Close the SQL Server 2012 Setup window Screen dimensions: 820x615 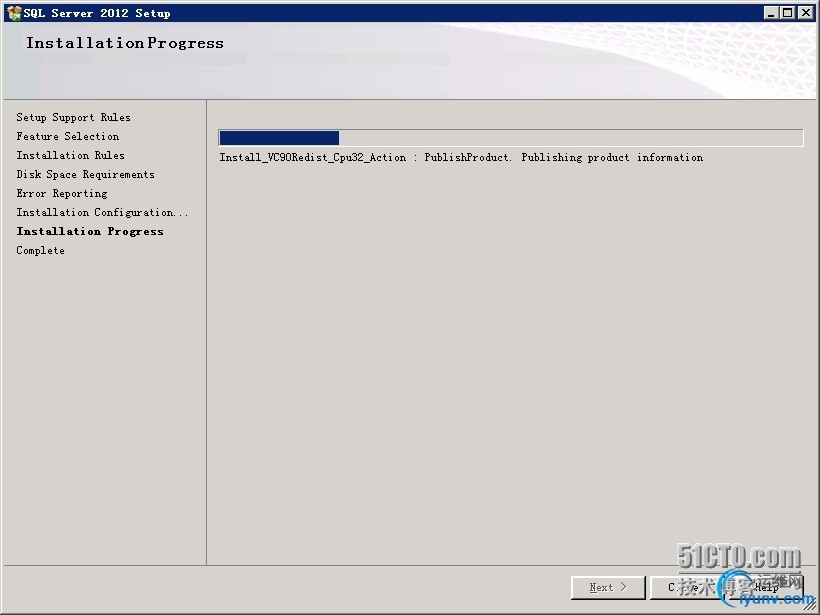(x=806, y=13)
